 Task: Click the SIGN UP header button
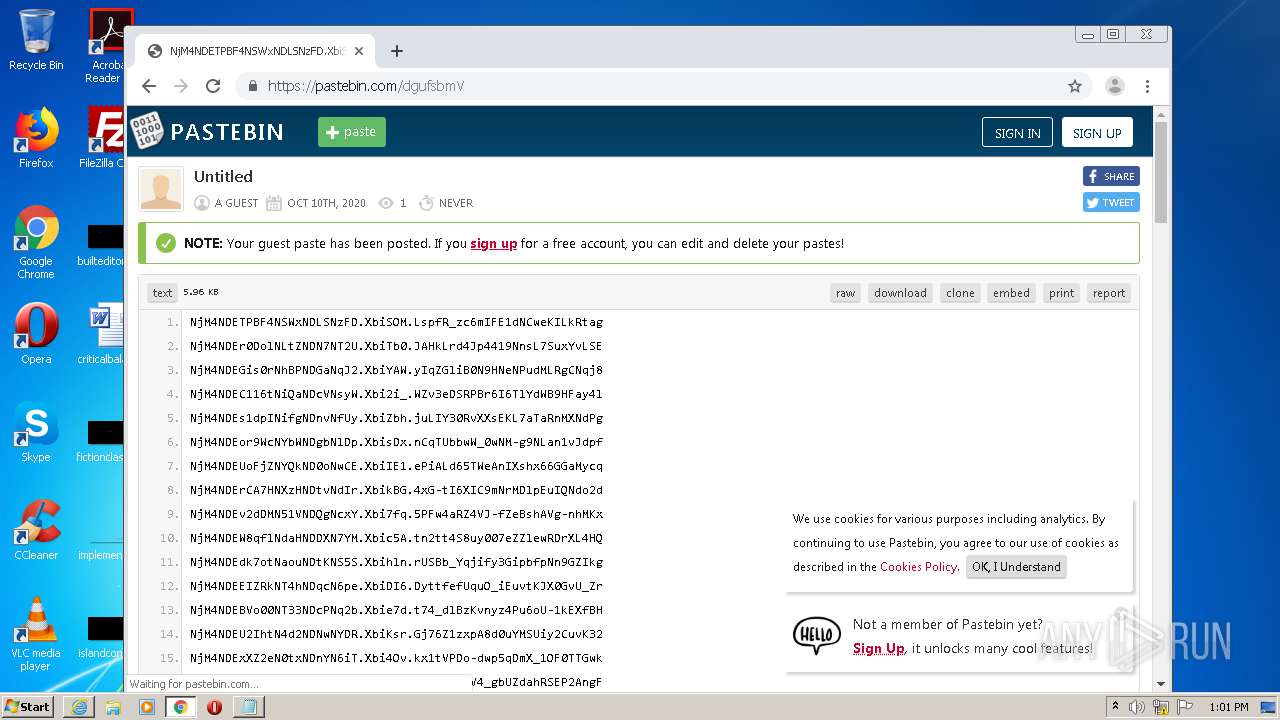[x=1097, y=133]
